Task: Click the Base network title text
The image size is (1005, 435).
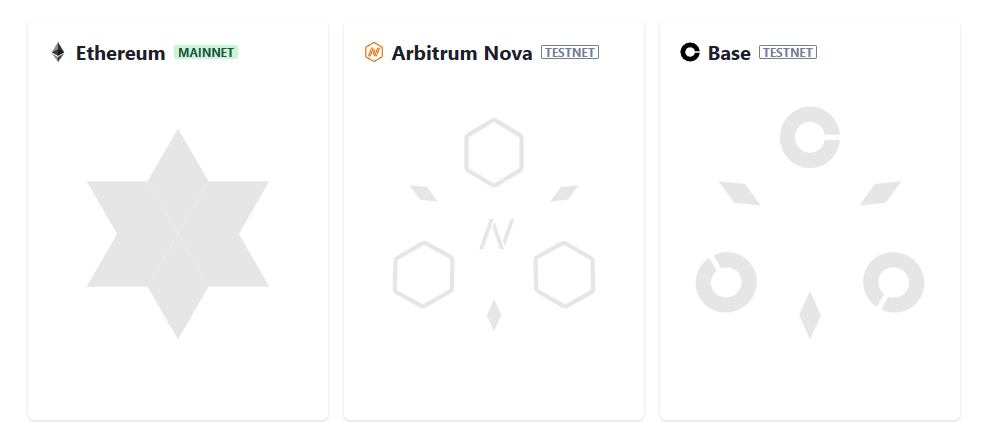Action: point(729,53)
